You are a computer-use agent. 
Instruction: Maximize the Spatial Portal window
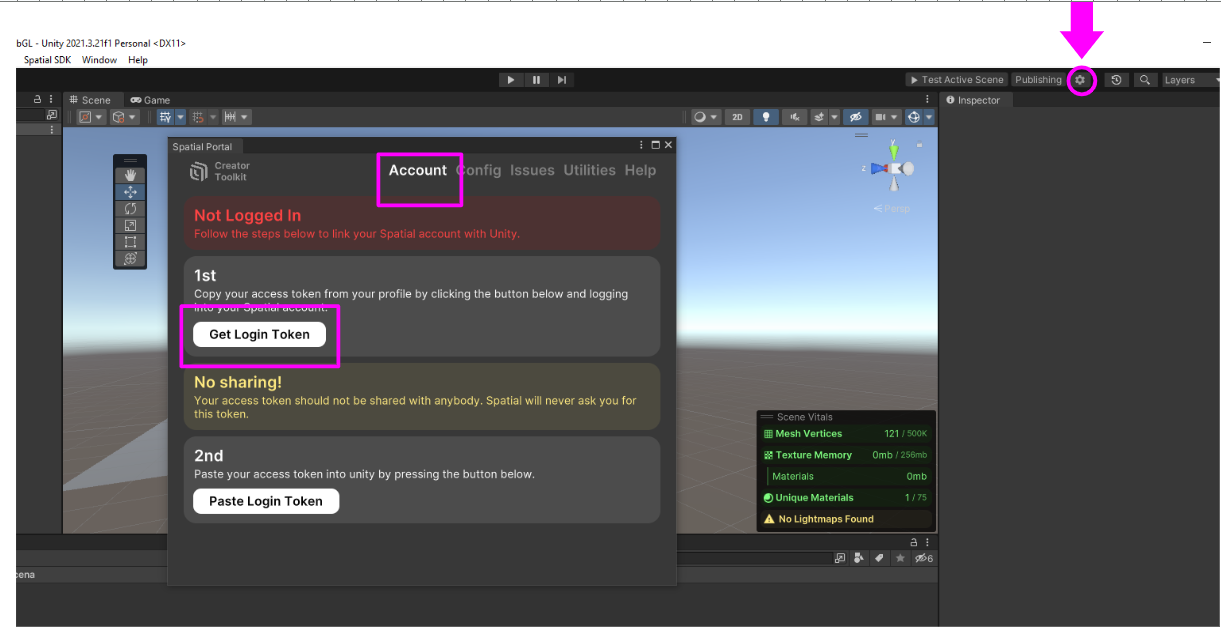pyautogui.click(x=655, y=145)
